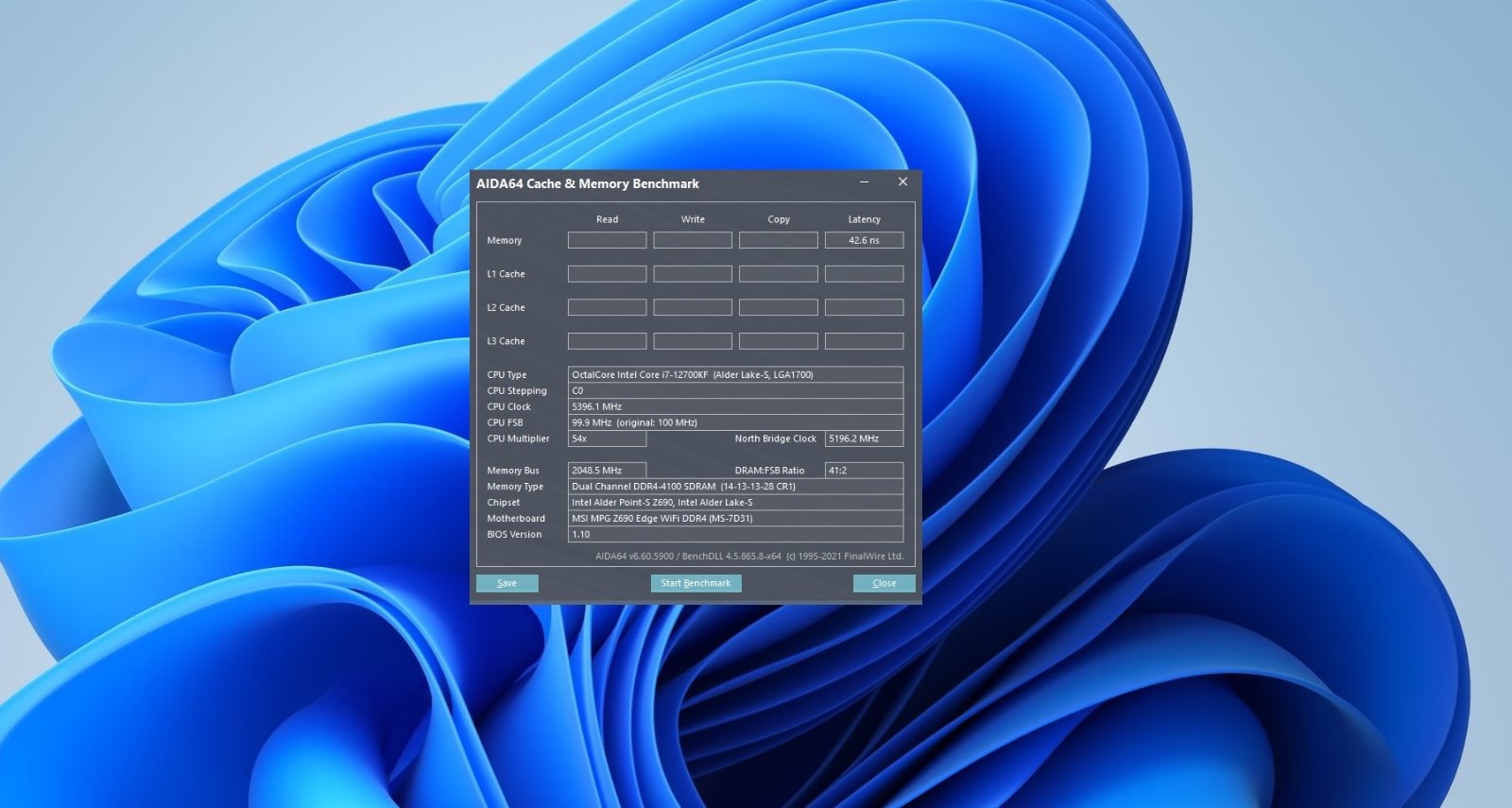
Task: Click the L3 Cache Copy result box
Action: click(x=779, y=341)
